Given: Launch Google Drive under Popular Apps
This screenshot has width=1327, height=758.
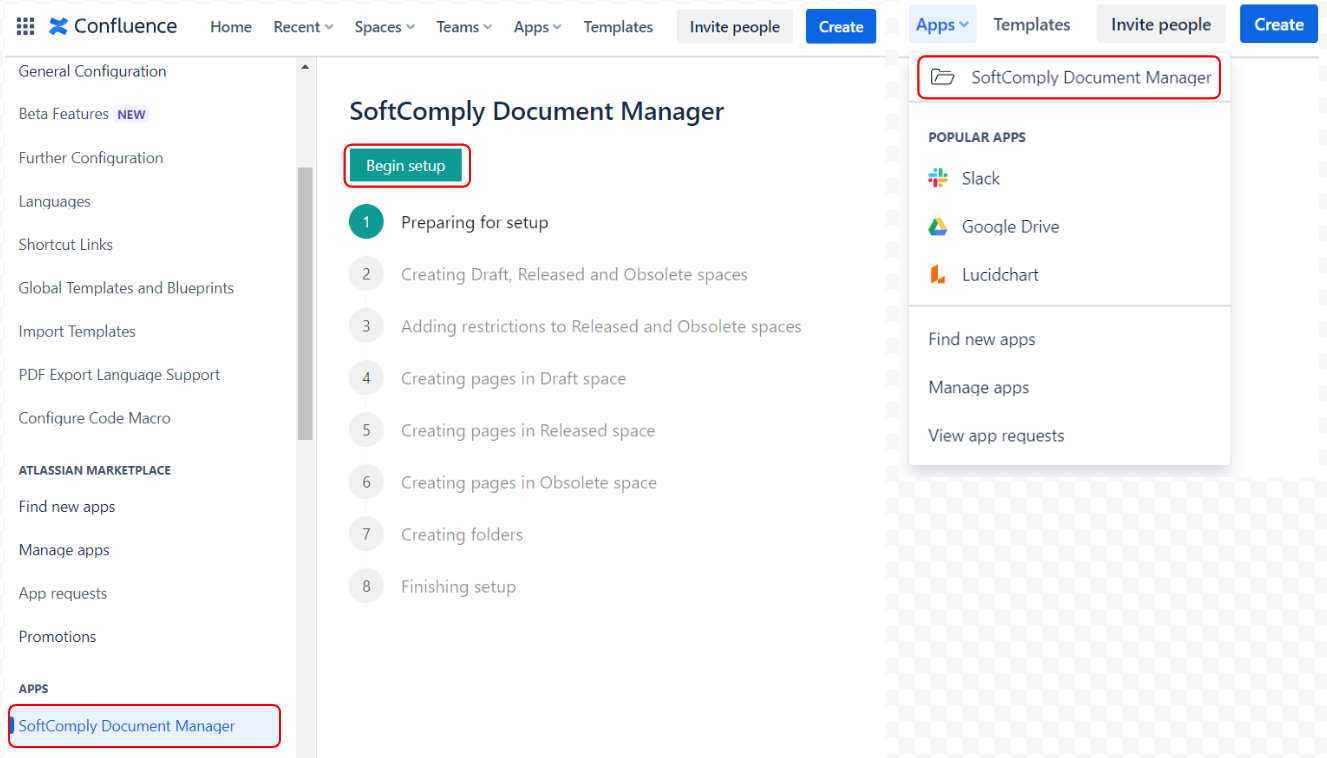Looking at the screenshot, I should click(1010, 226).
